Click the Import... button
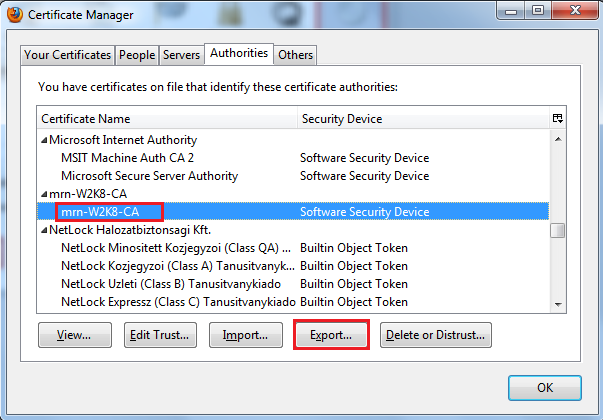603x420 pixels. pos(246,335)
